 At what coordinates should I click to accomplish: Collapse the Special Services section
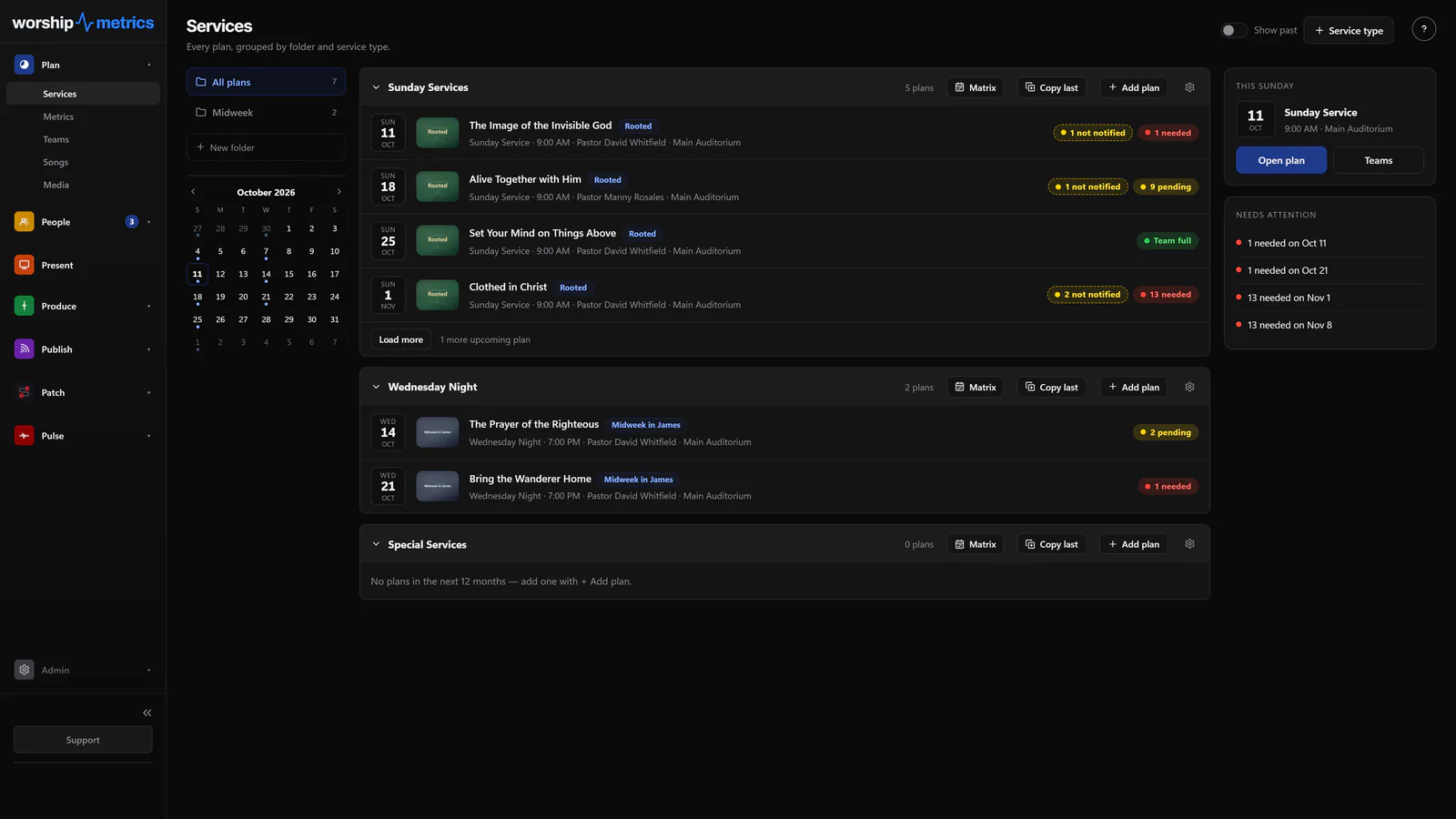pyautogui.click(x=376, y=544)
